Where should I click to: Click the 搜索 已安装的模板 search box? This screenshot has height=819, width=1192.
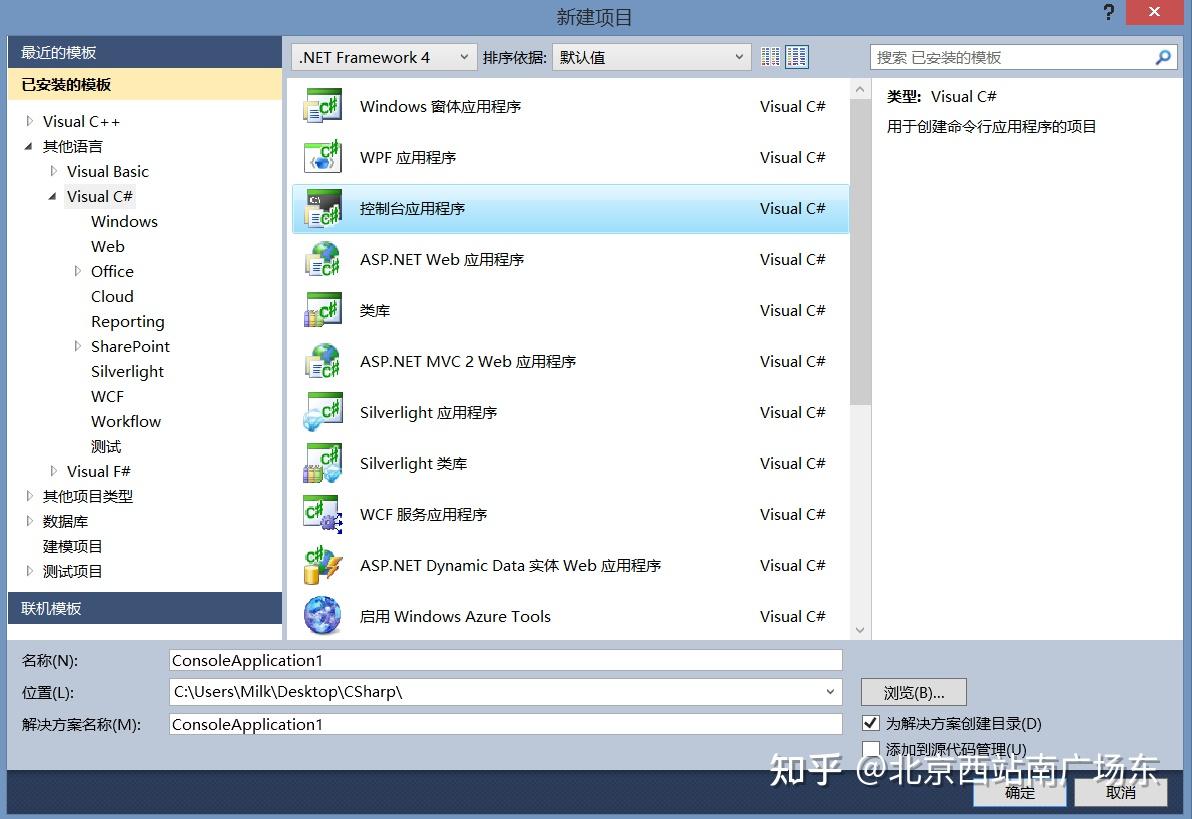click(x=1023, y=57)
